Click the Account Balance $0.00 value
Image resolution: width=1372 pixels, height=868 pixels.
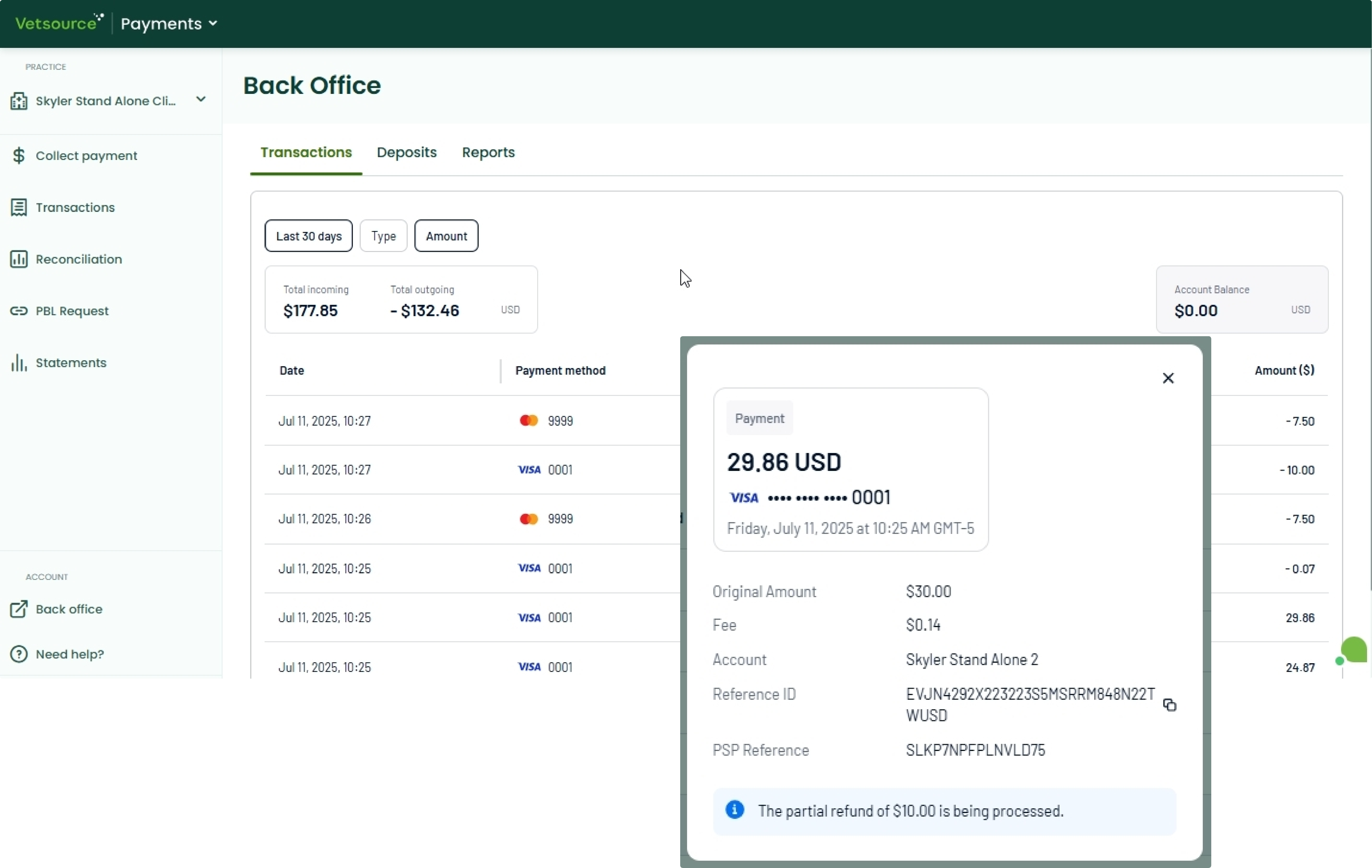click(x=1196, y=311)
